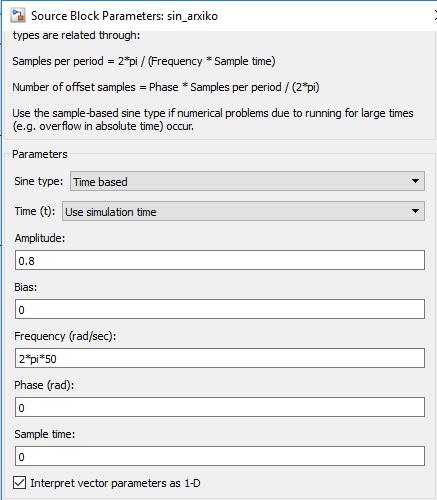437x500 pixels.
Task: Click the Samples per period formula text
Action: pyautogui.click(x=144, y=61)
